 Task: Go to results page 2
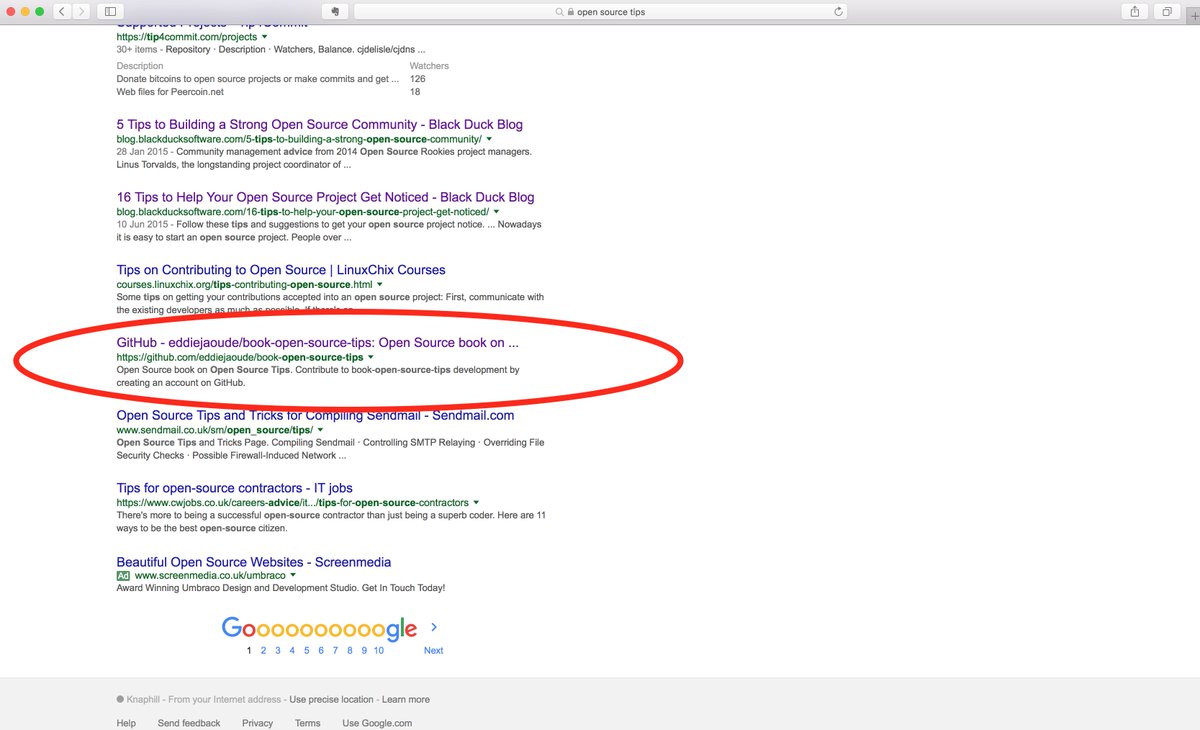point(264,650)
